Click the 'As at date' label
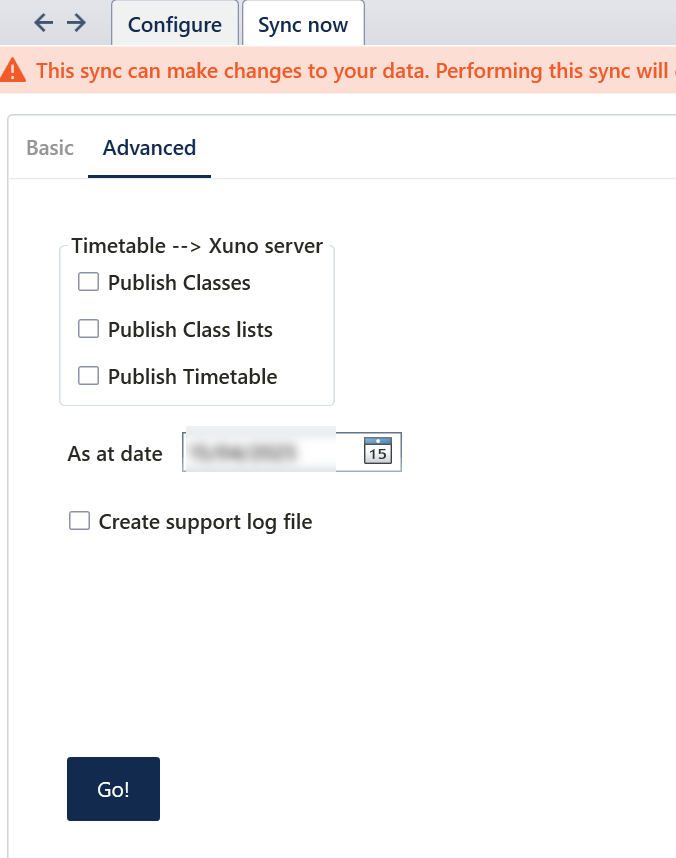 tap(115, 454)
